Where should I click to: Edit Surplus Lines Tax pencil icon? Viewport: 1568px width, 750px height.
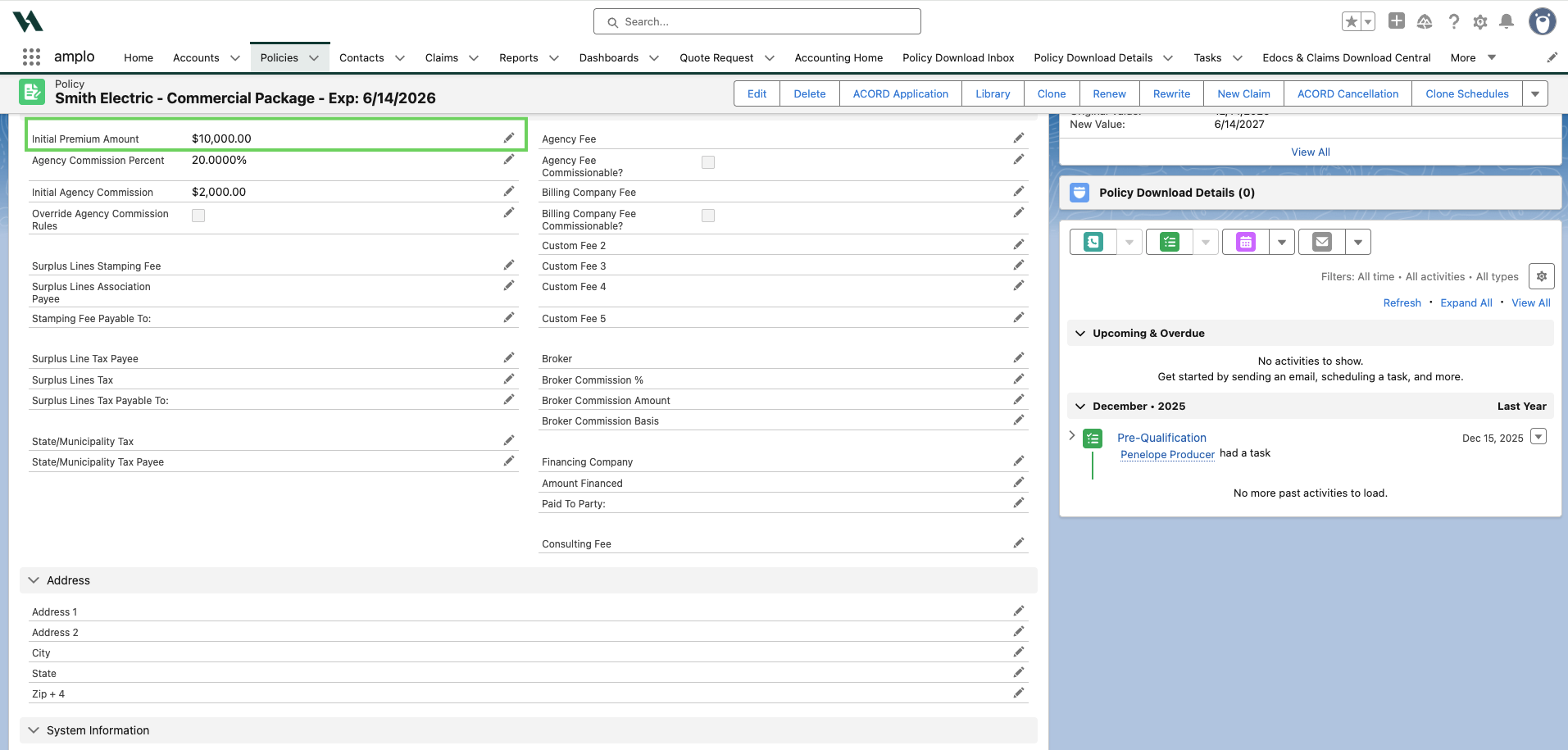pos(509,379)
